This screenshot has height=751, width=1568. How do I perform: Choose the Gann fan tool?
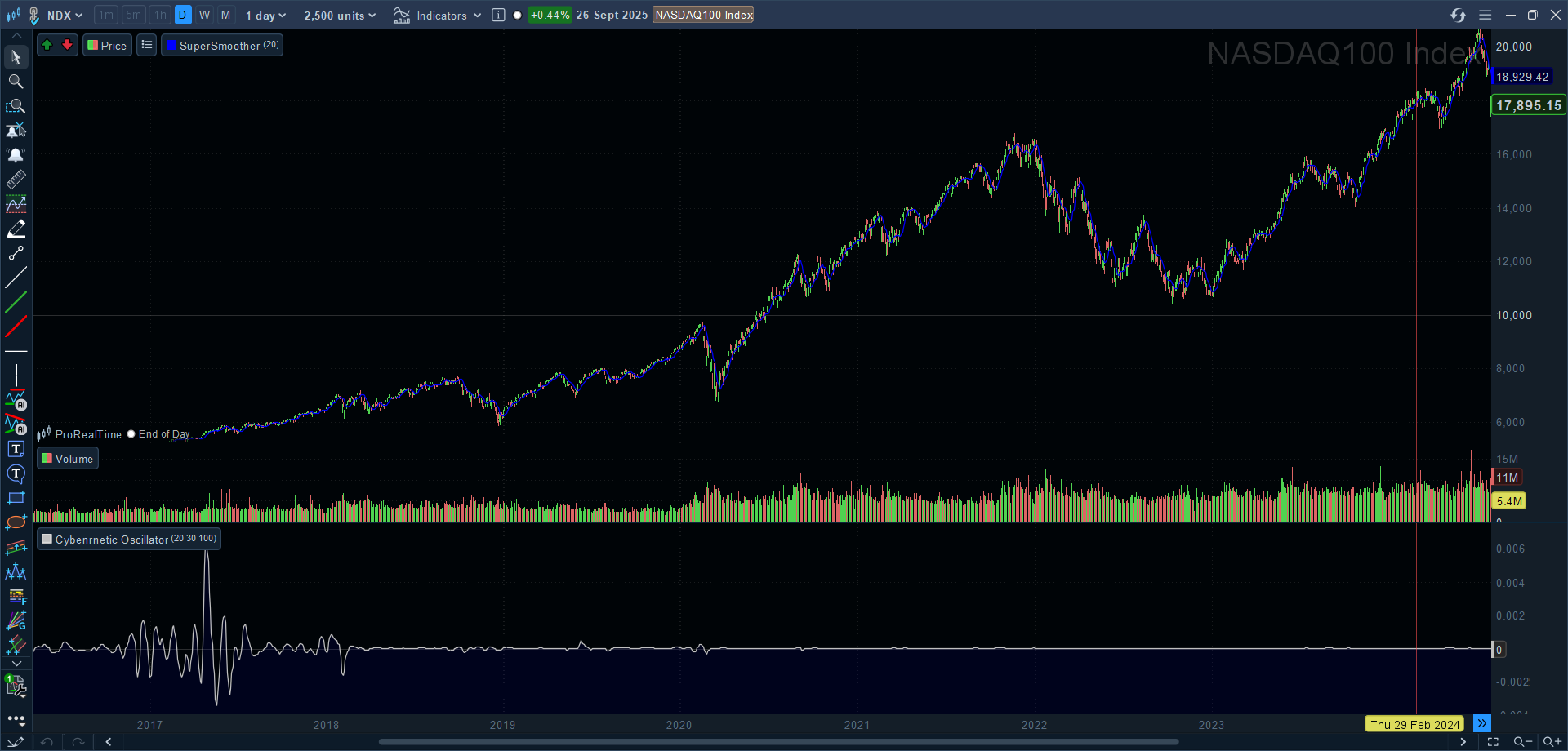pos(16,621)
